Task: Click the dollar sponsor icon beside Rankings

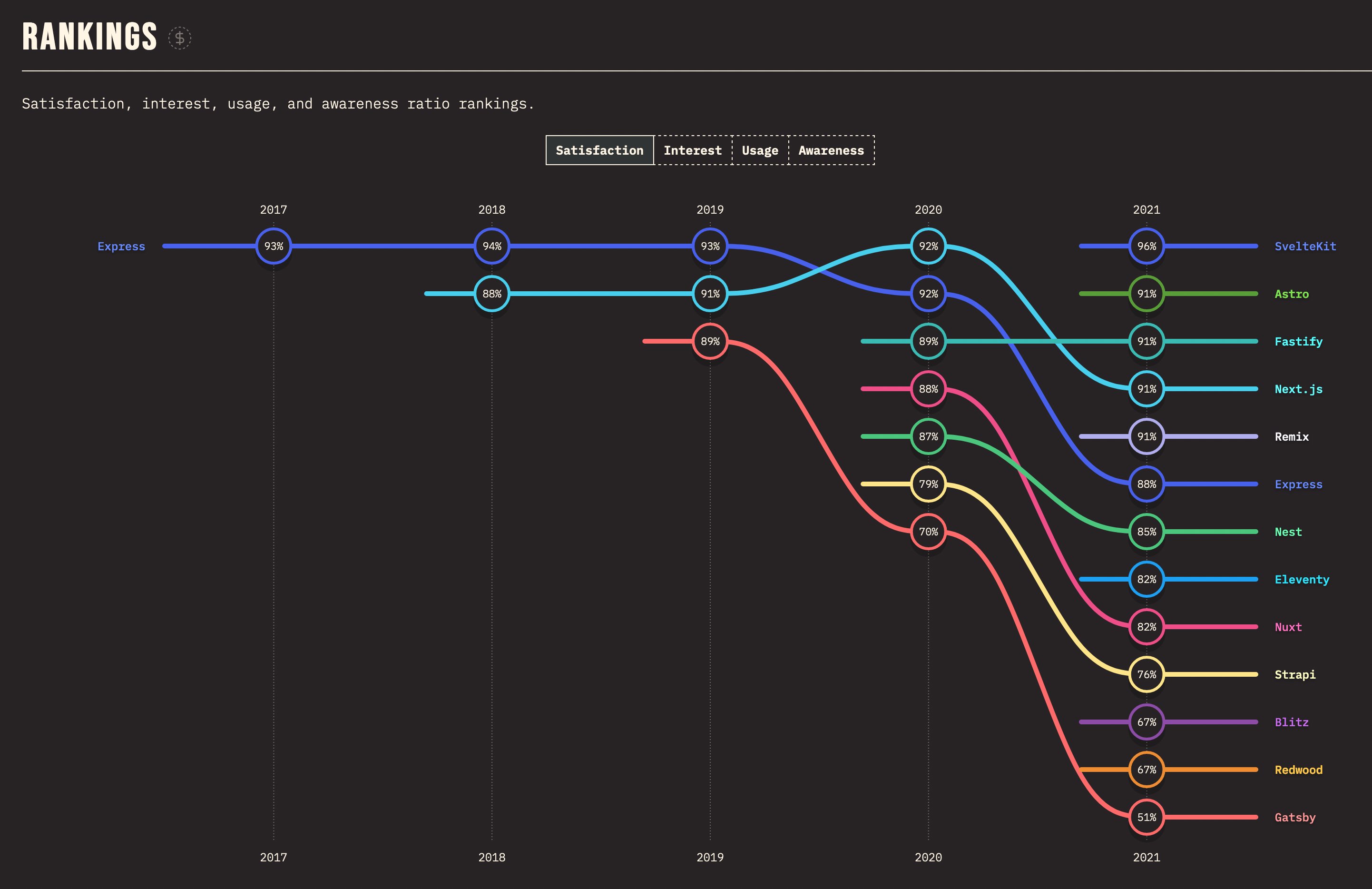Action: click(179, 38)
